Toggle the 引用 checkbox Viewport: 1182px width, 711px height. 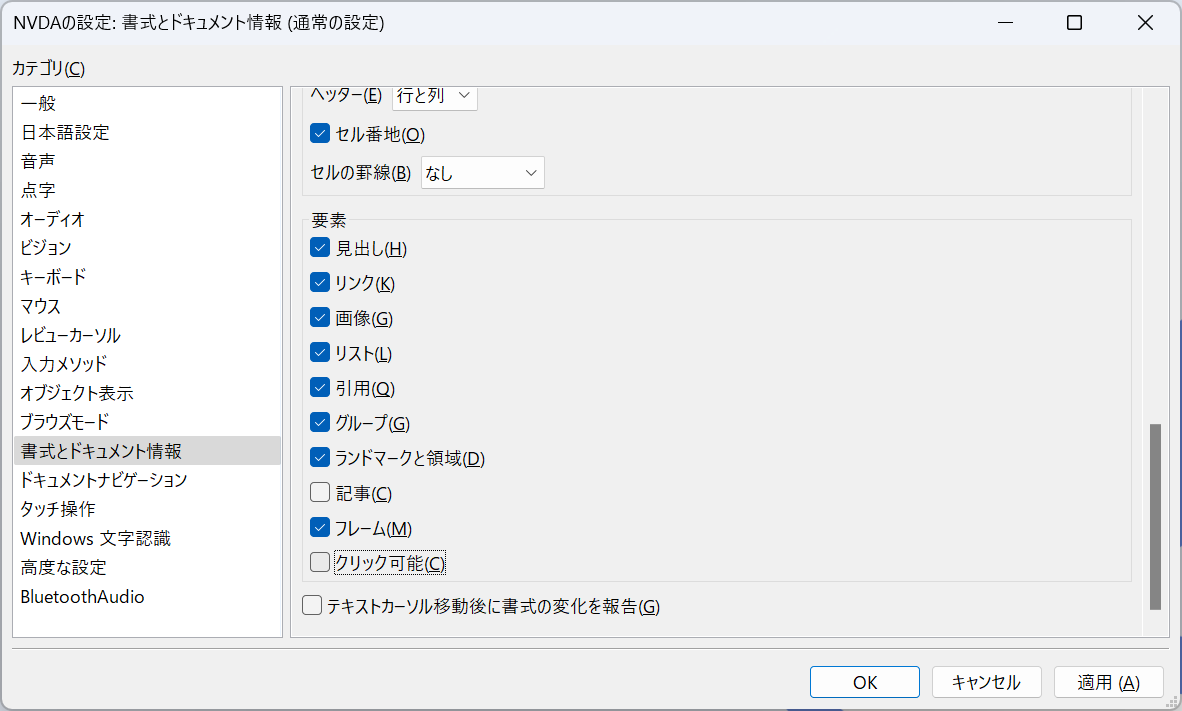click(319, 387)
